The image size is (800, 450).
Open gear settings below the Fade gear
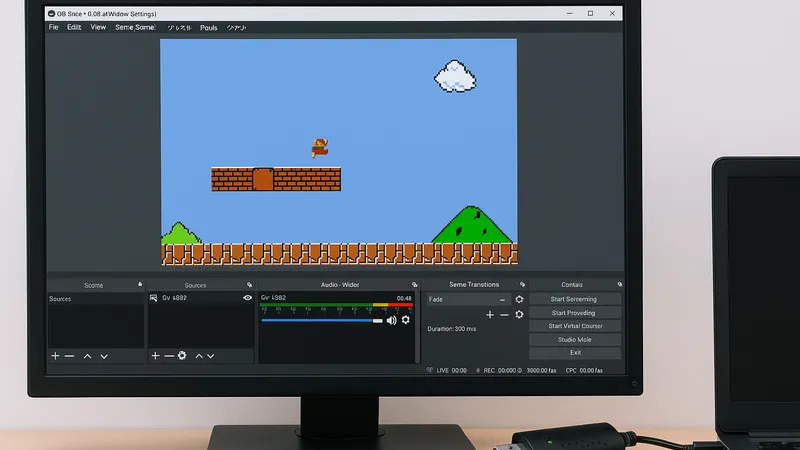[519, 315]
